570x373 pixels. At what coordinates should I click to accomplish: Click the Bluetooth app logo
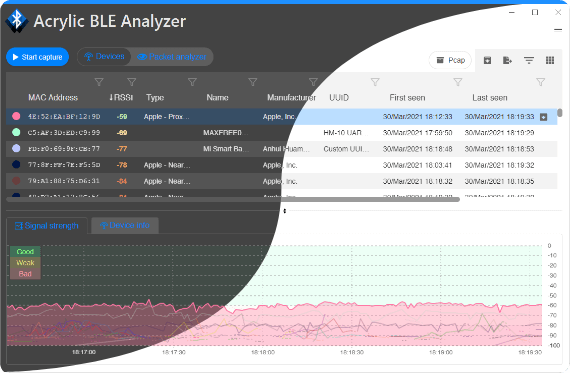click(16, 21)
